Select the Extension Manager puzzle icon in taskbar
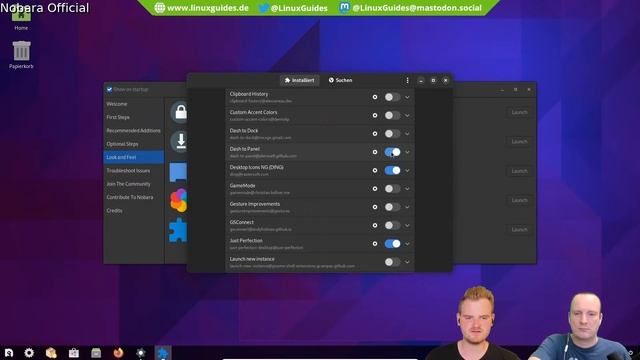Viewport: 640px width, 360px height. [163, 353]
